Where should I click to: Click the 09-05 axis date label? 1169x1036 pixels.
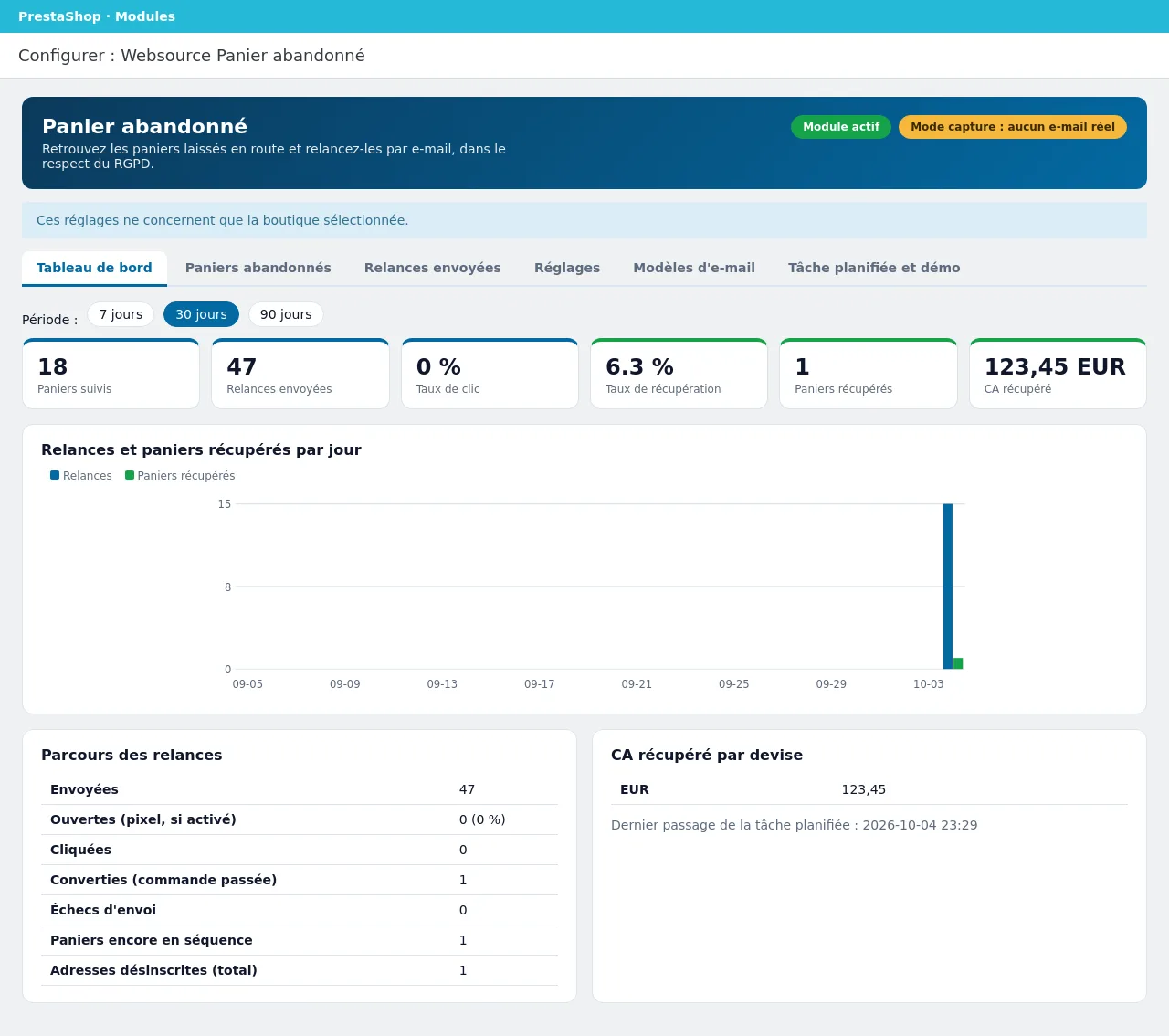pos(247,684)
